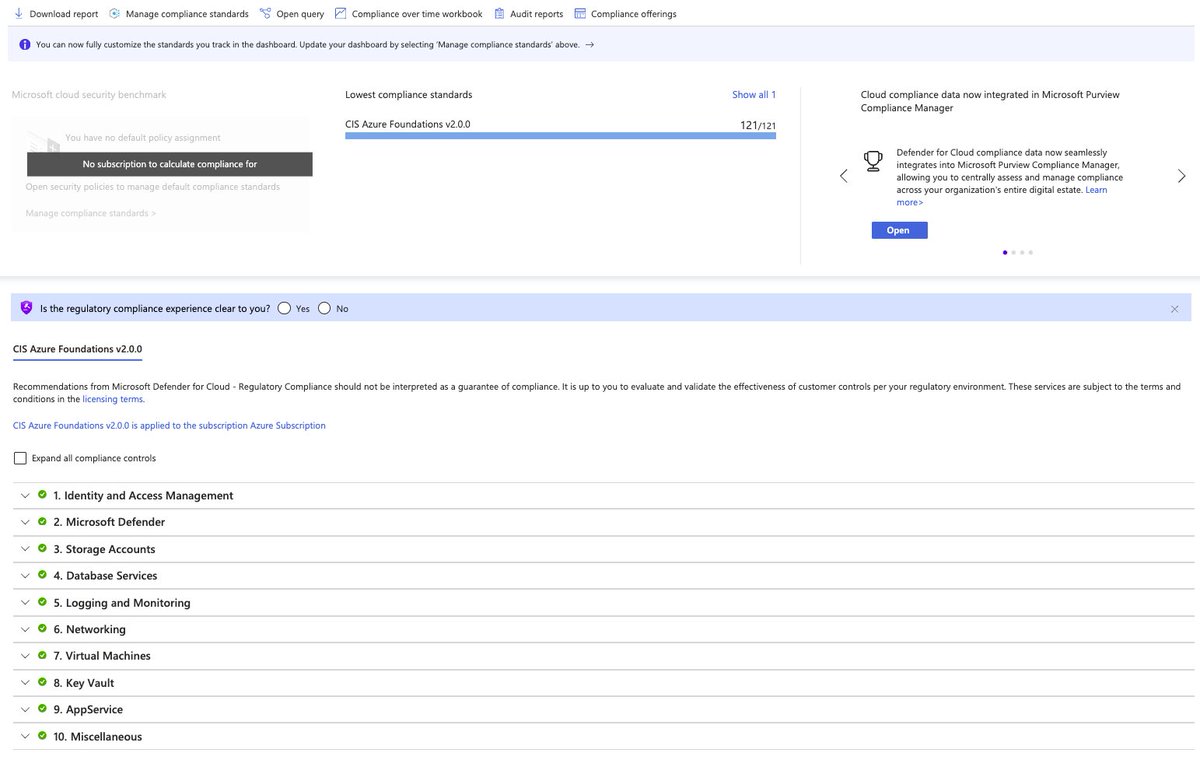Go to the next carousel card
1200x760 pixels.
coord(1182,176)
